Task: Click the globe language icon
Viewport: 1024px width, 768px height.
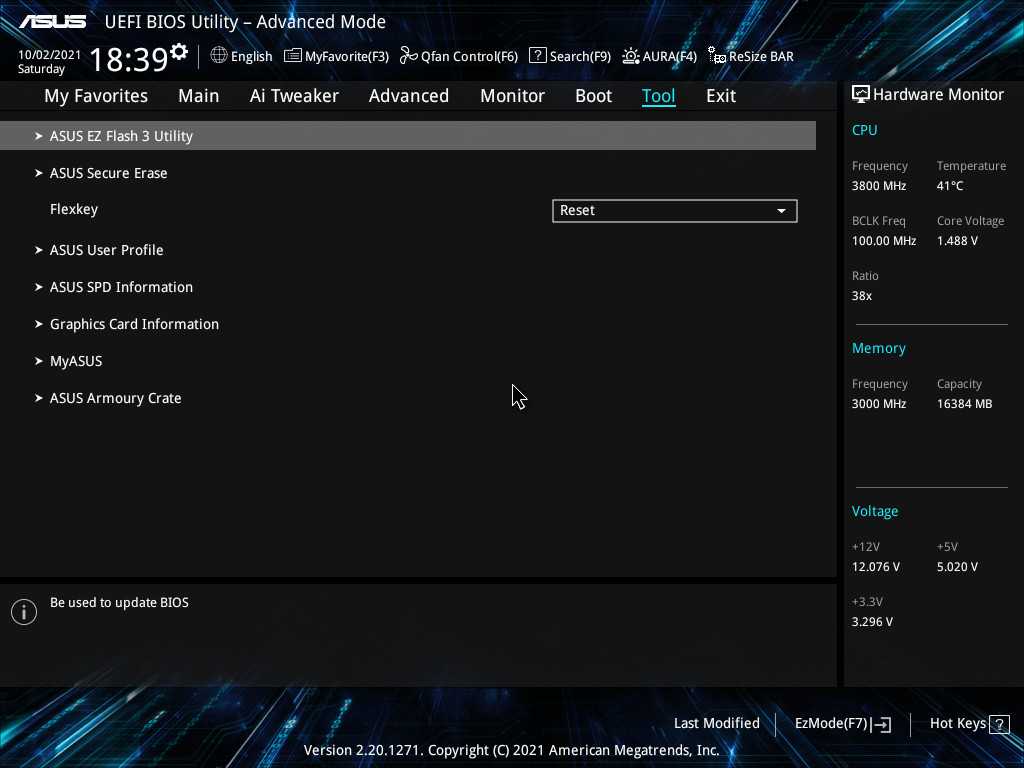Action: (x=219, y=56)
